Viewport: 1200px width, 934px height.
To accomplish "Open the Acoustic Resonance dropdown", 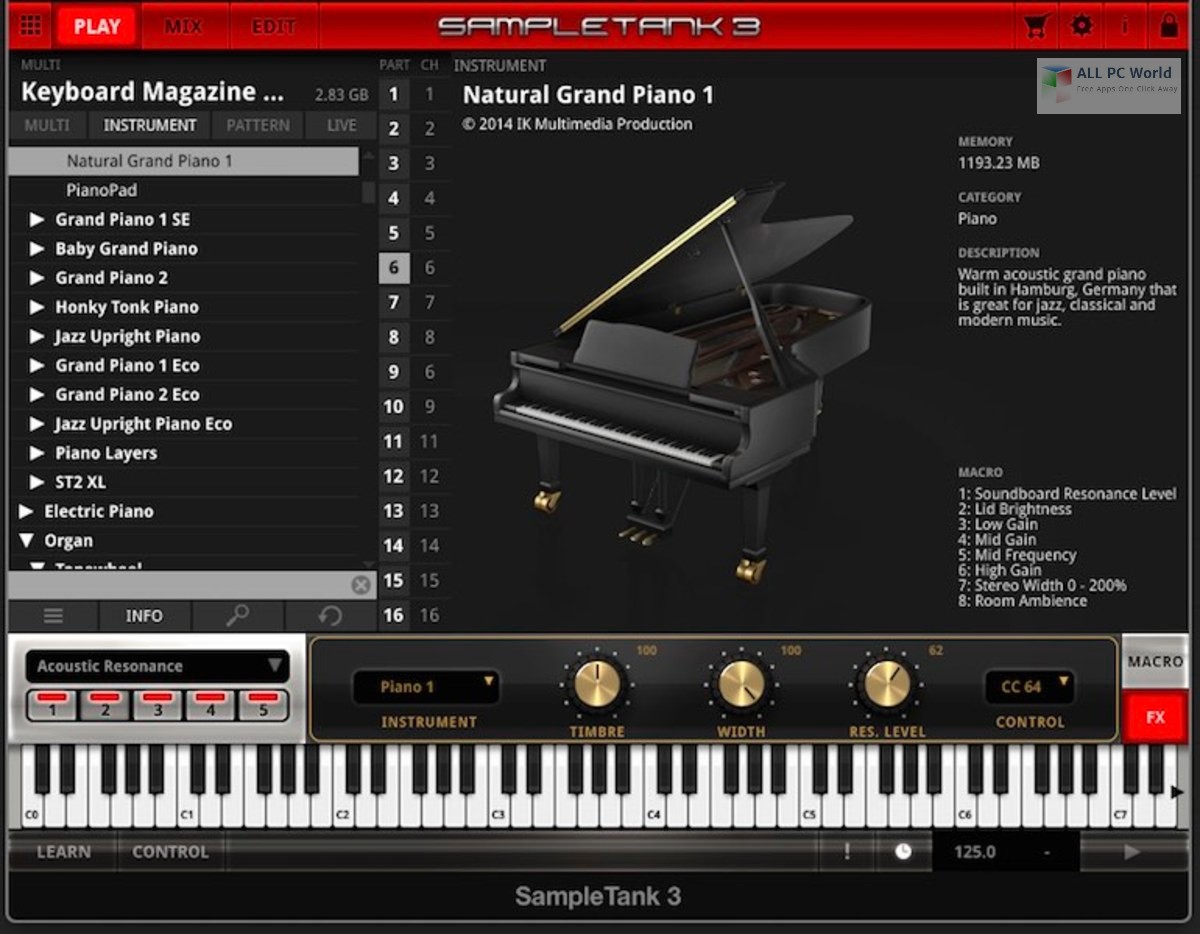I will coord(157,666).
